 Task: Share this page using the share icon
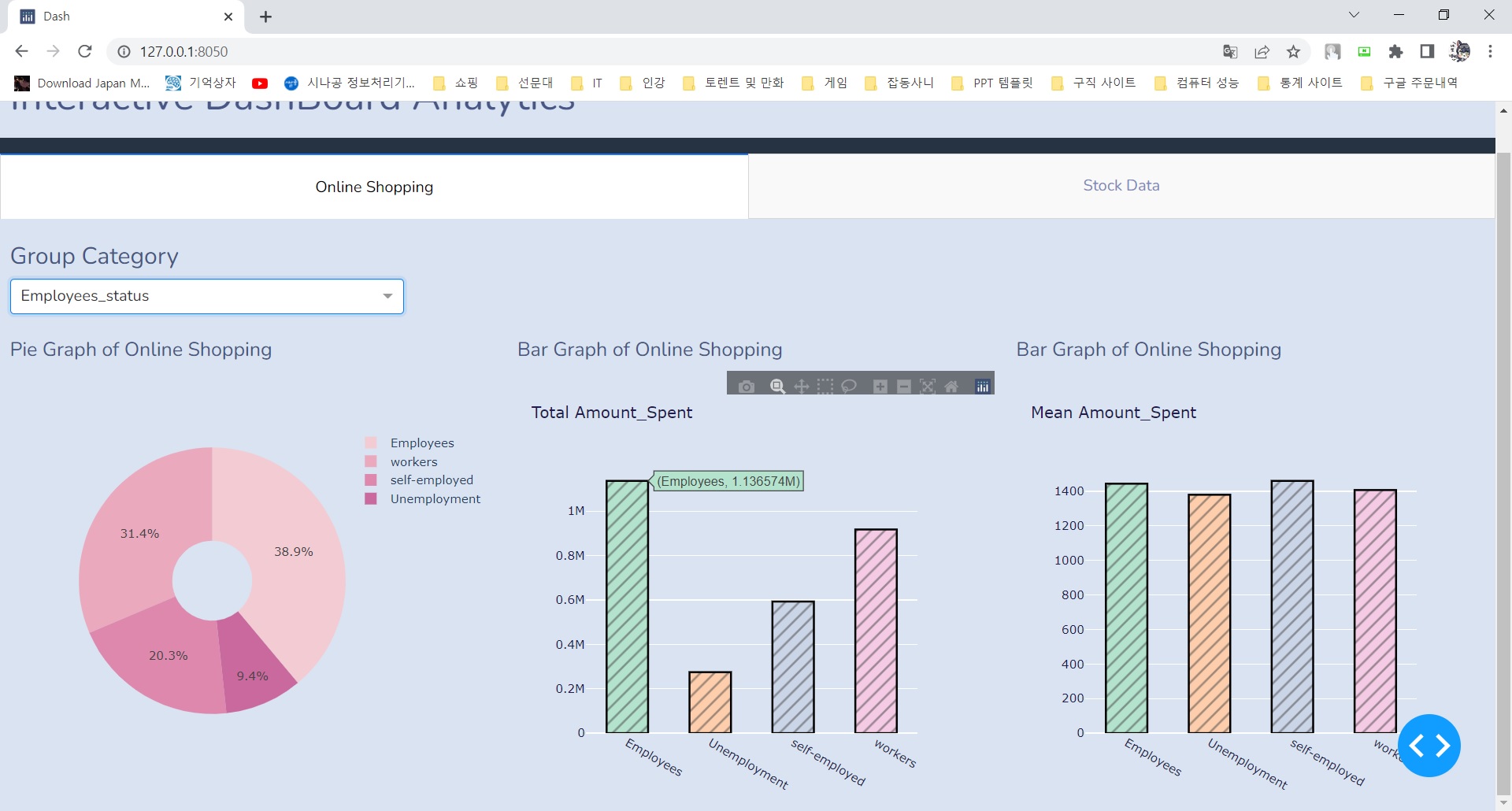tap(1262, 52)
